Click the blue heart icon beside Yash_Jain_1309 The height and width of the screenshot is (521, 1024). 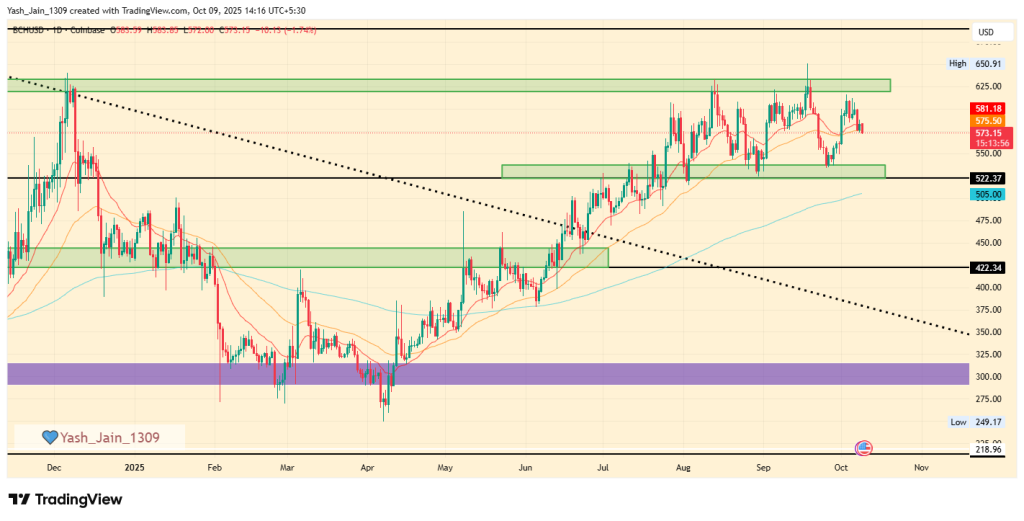(47, 437)
